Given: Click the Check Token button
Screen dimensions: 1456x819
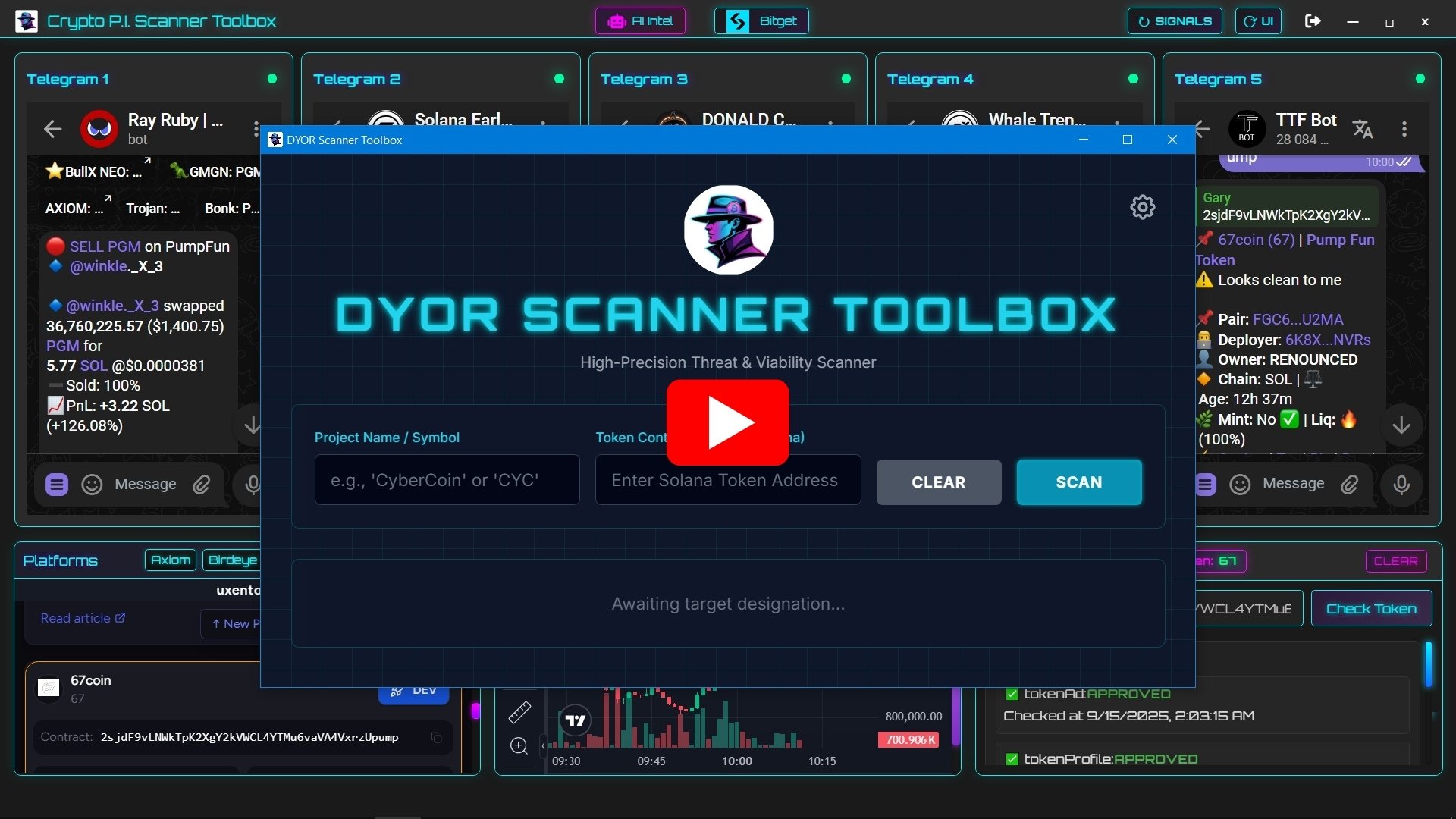Looking at the screenshot, I should pos(1371,609).
